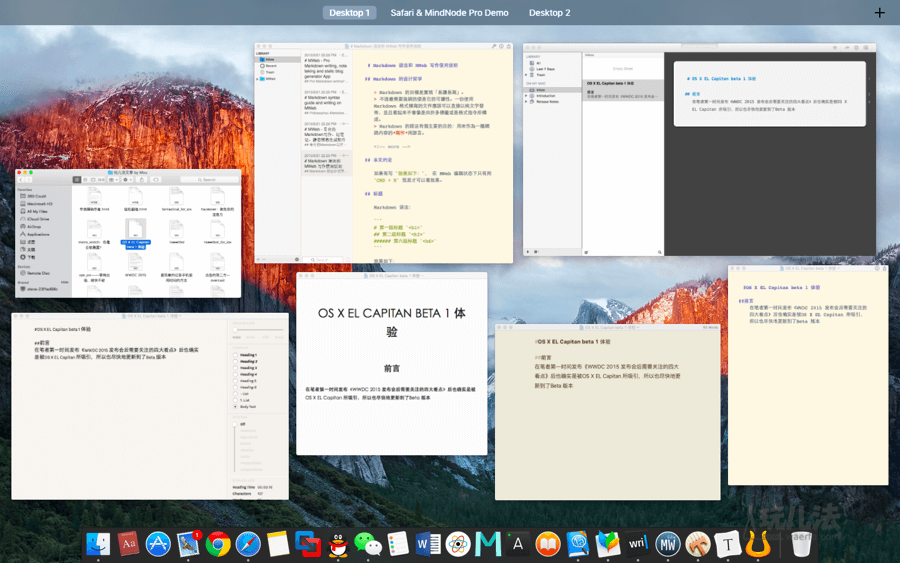This screenshot has height=563, width=900.
Task: Launch iBooks from the Dock
Action: click(548, 544)
